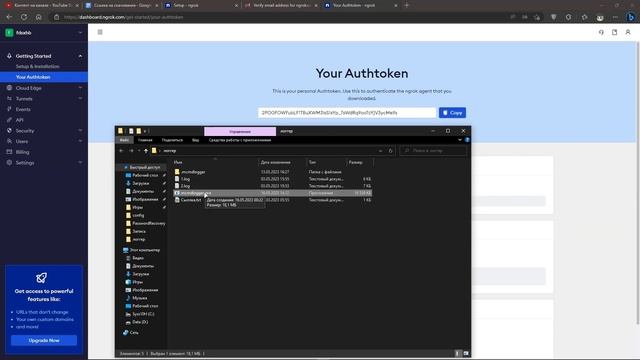640x360 pixels.
Task: Open the Вид ribbon tab
Action: pos(196,140)
